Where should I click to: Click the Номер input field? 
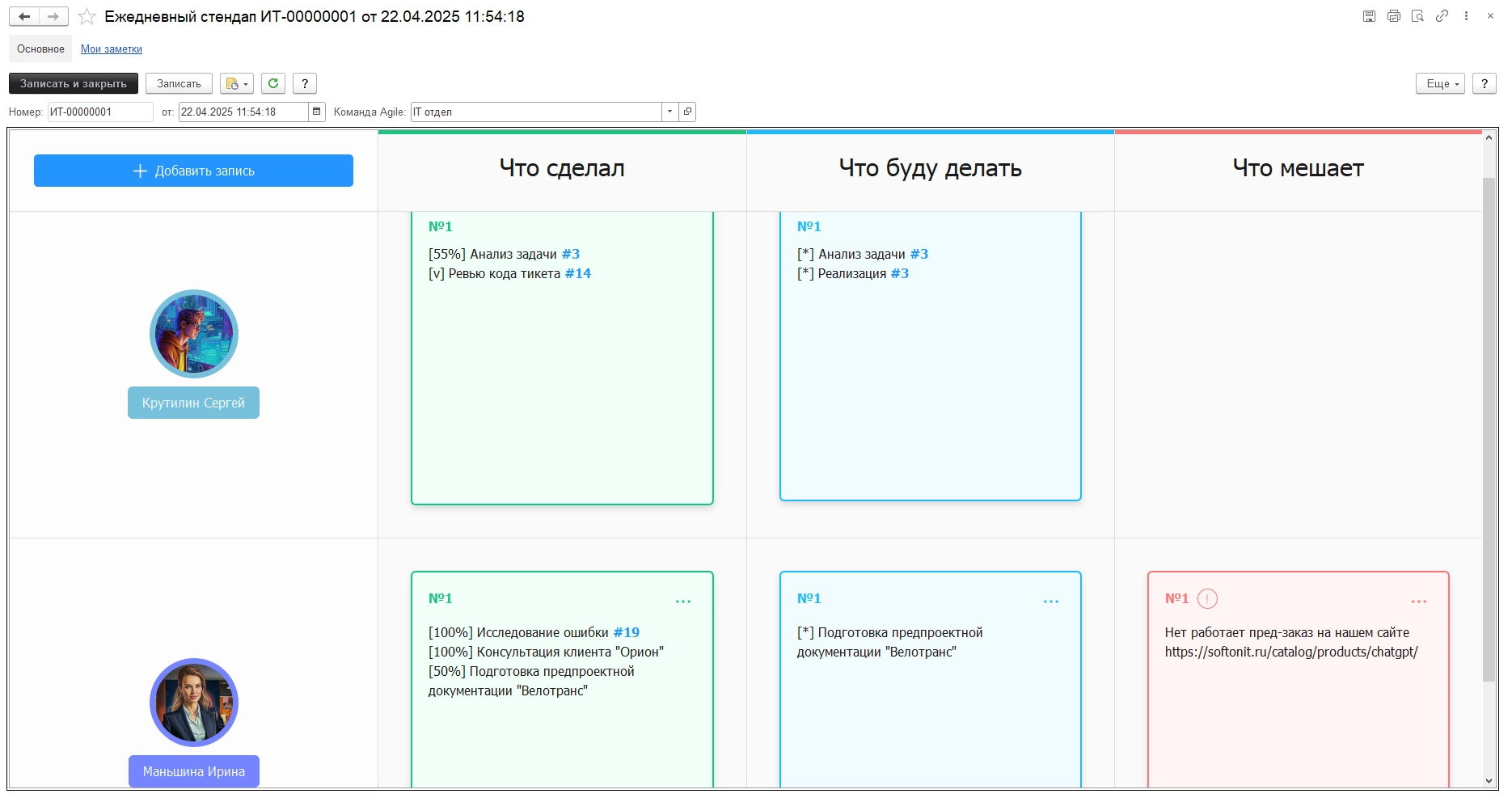pos(99,112)
